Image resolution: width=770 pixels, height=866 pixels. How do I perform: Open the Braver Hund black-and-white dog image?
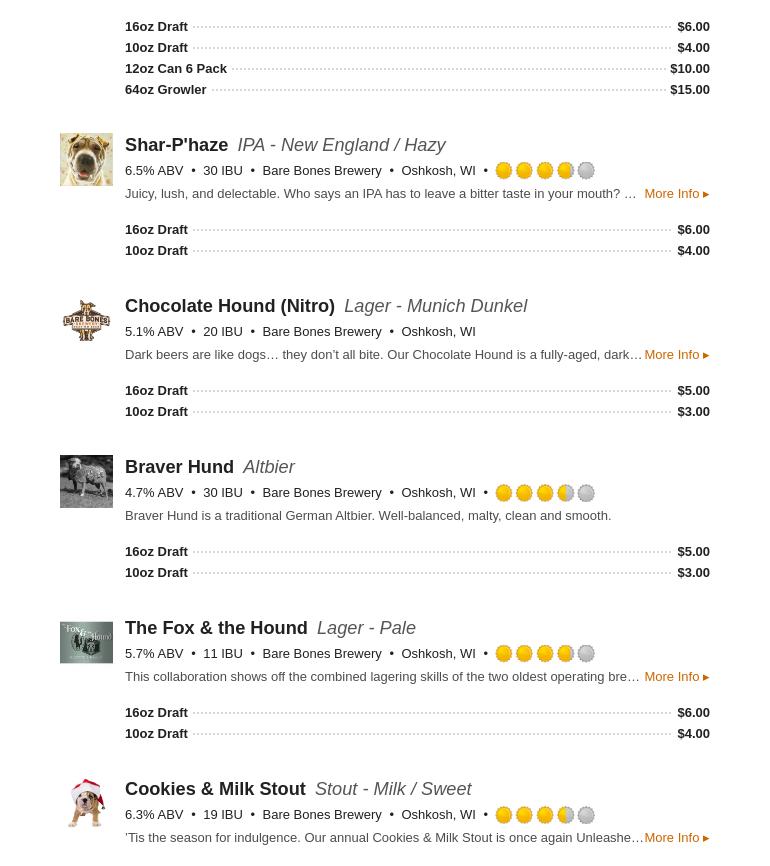[86, 481]
